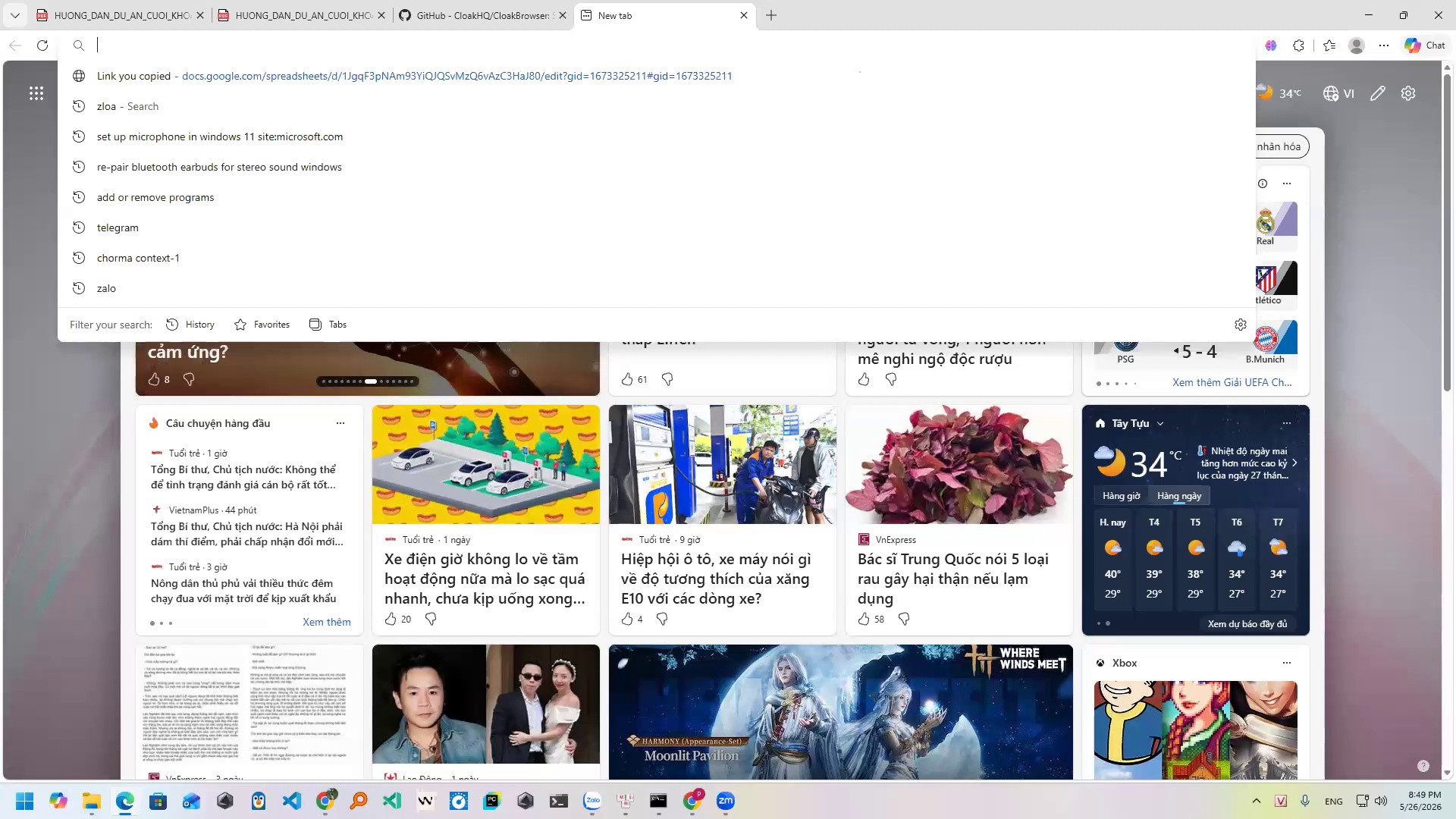
Task: Select the 'add or remove programs' suggestion
Action: click(657, 197)
